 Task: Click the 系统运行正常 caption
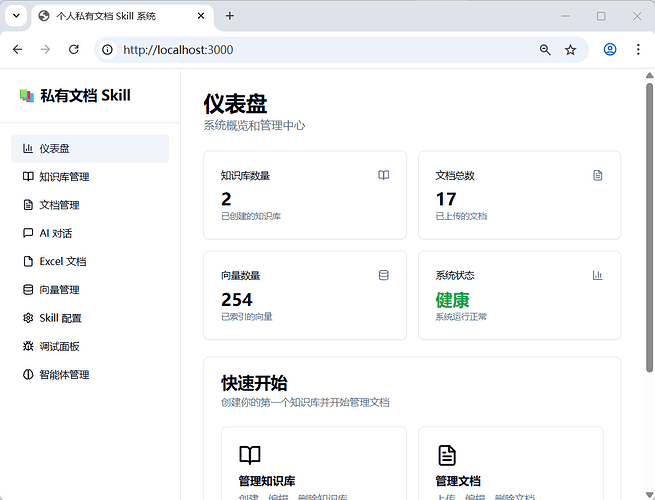tap(461, 317)
